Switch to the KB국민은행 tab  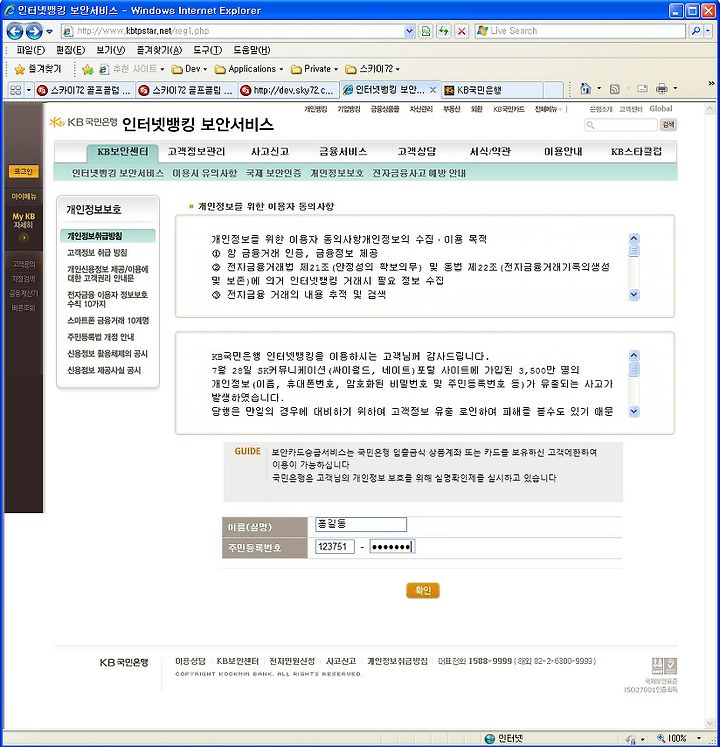(492, 90)
